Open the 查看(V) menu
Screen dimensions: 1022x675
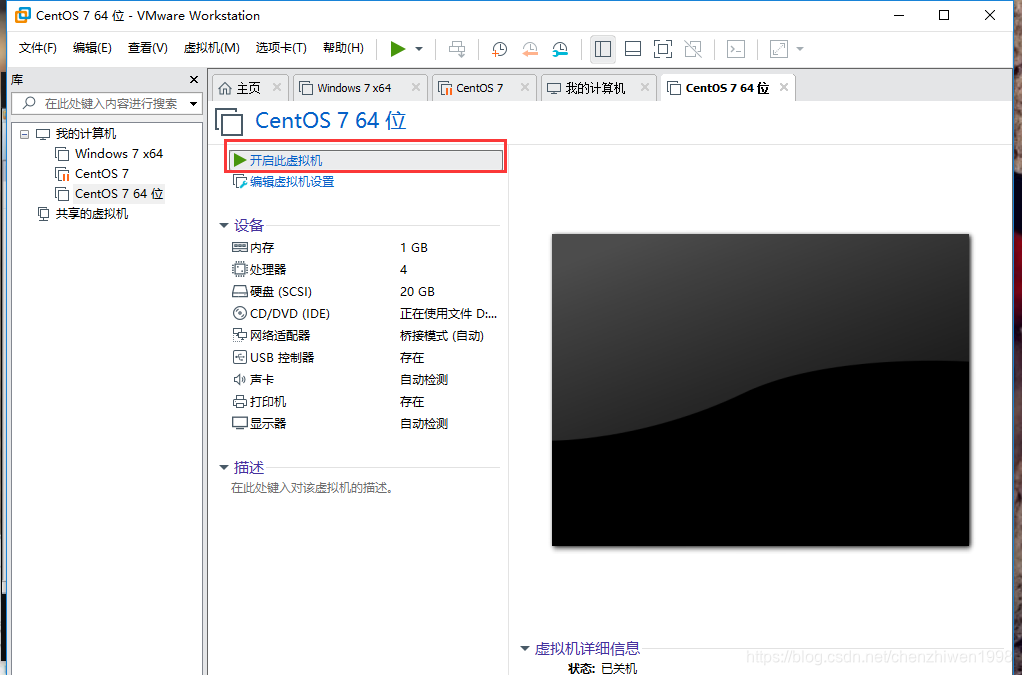pyautogui.click(x=147, y=48)
